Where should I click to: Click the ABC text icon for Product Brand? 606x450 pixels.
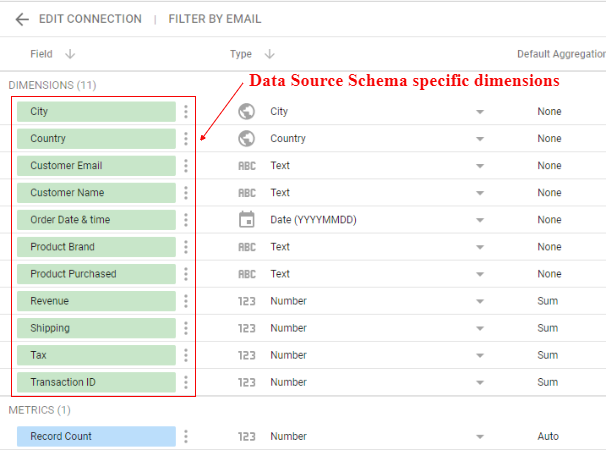[247, 247]
